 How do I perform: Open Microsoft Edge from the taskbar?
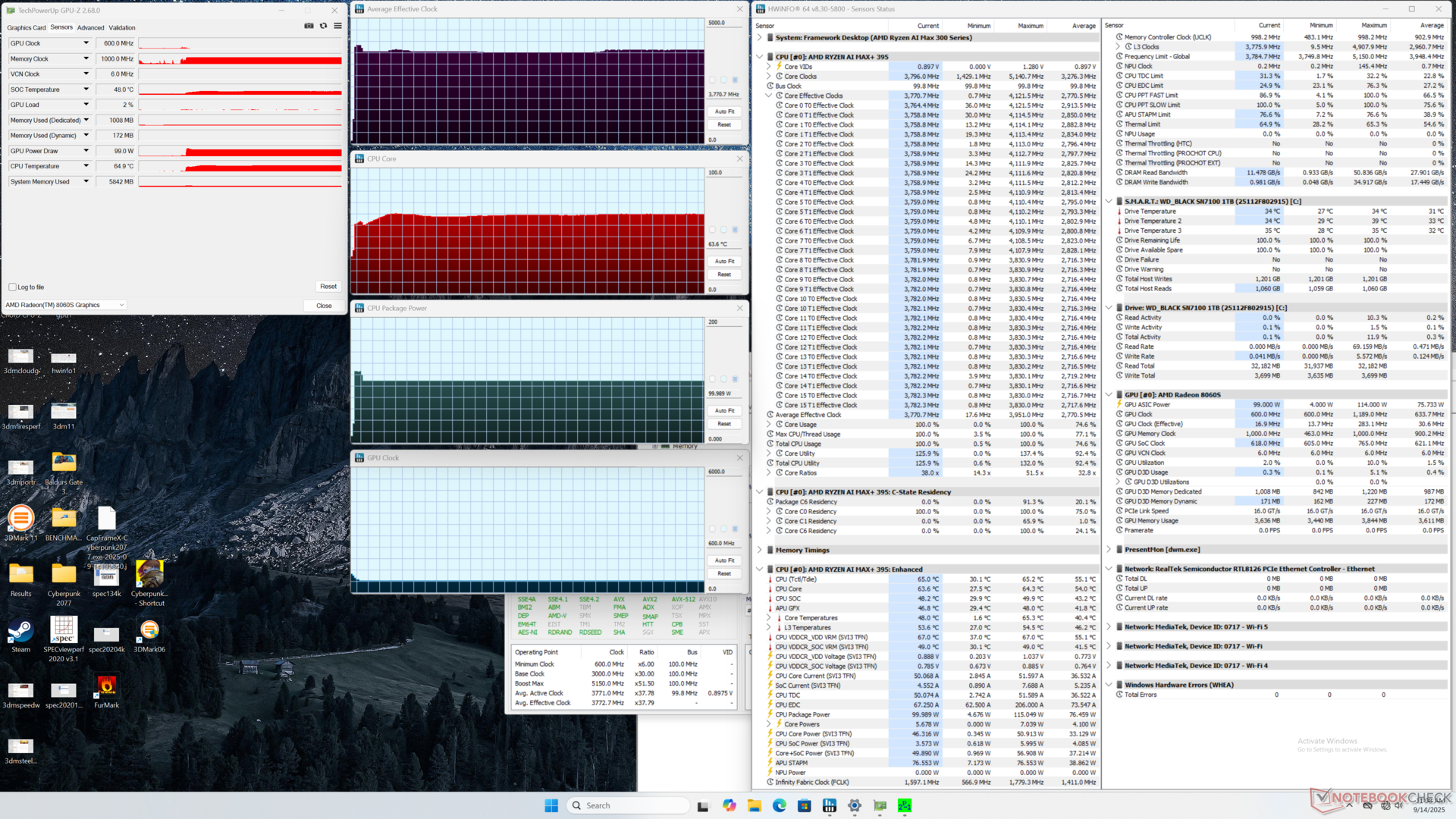(x=779, y=805)
